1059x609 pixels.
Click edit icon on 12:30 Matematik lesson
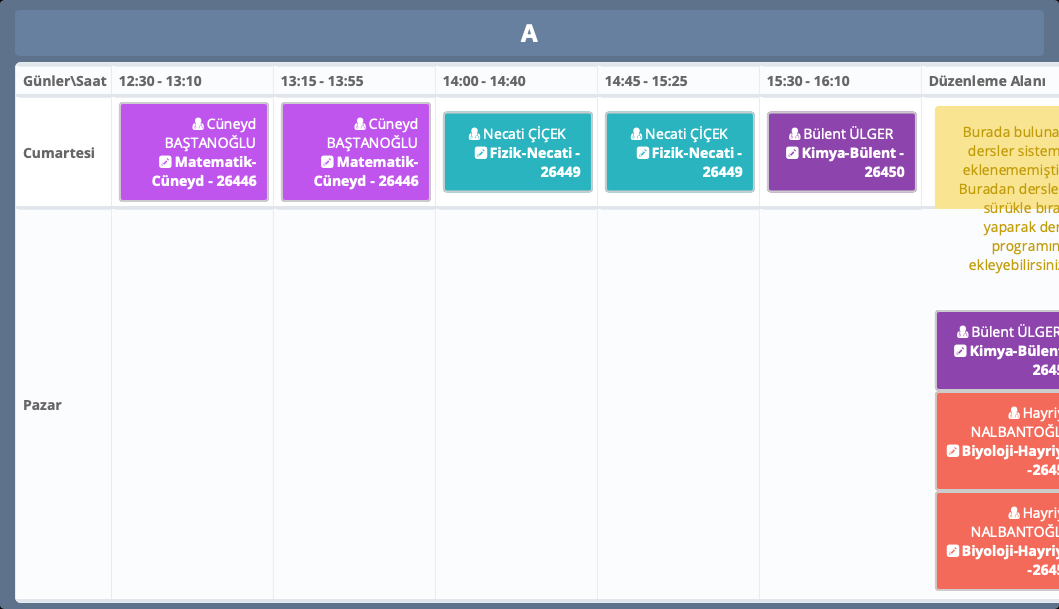tap(165, 162)
